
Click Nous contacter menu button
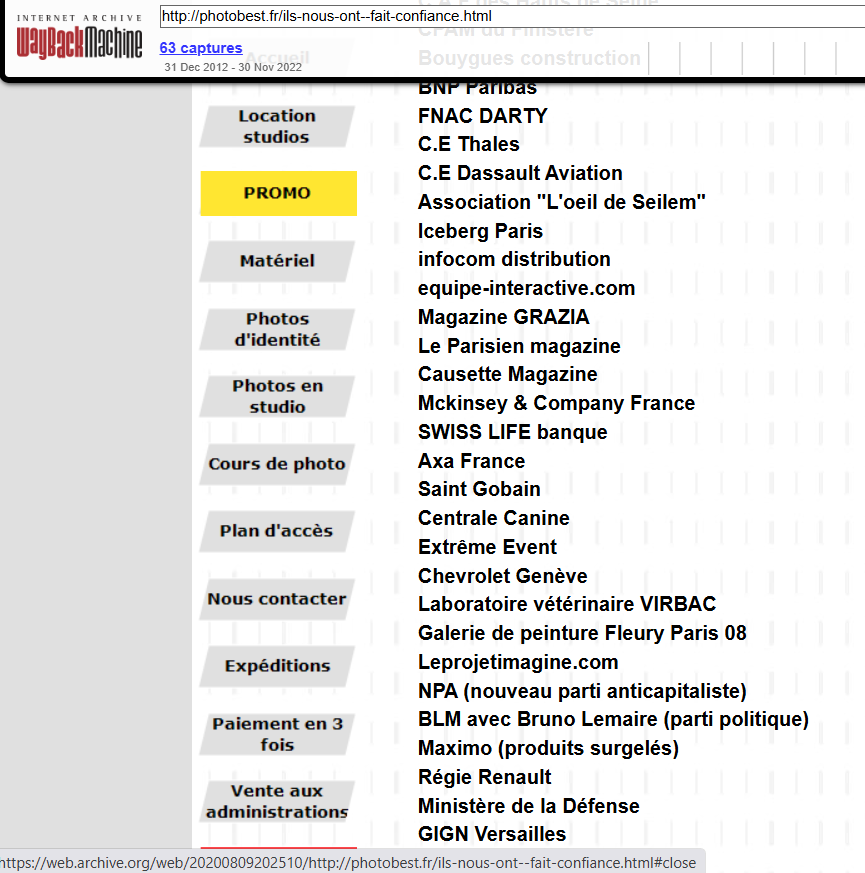click(277, 599)
